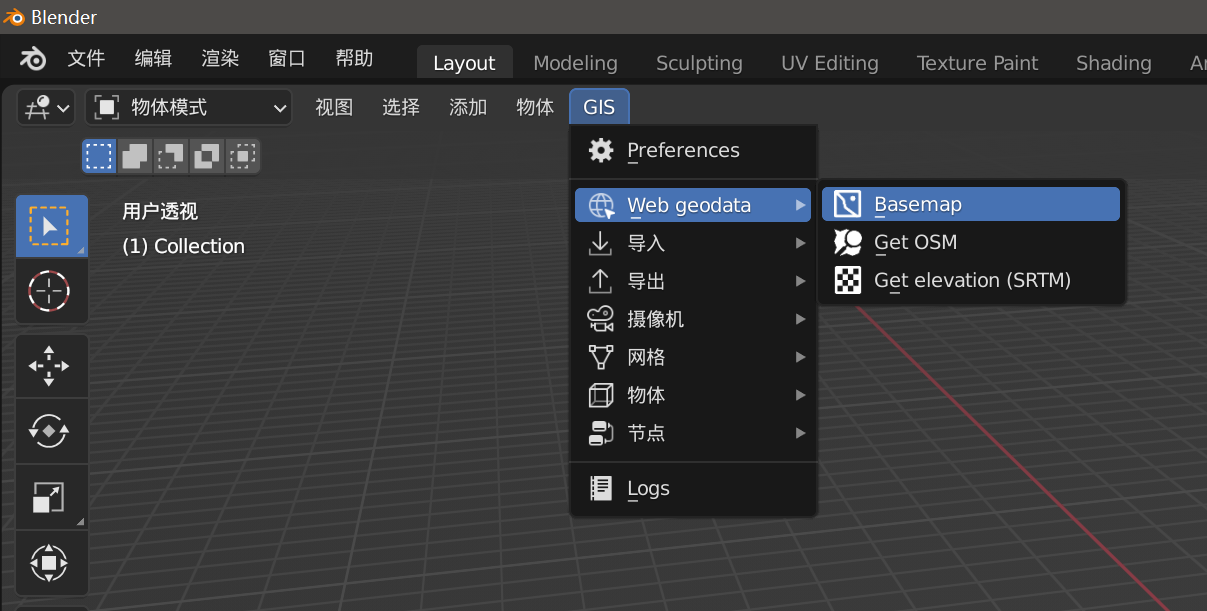Open the 窗口 menu
The width and height of the screenshot is (1207, 611).
click(x=287, y=59)
